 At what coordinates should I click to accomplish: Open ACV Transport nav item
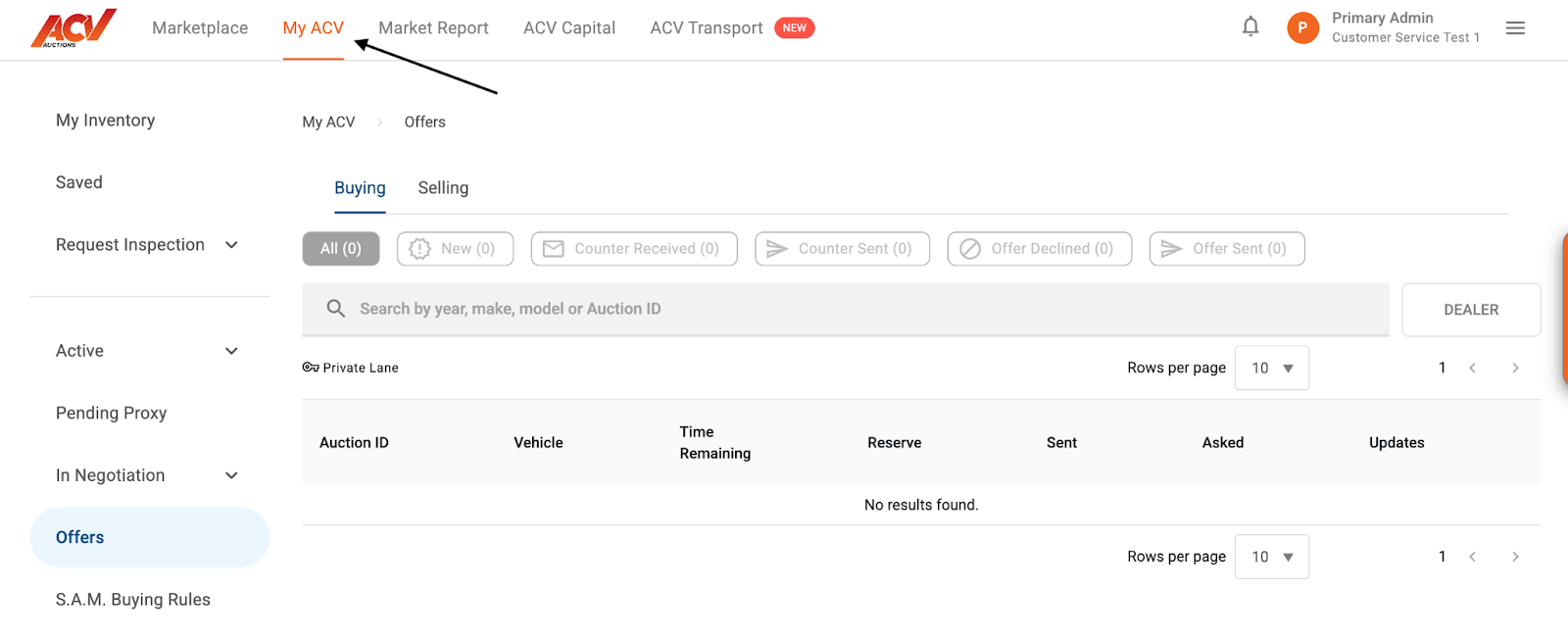tap(707, 28)
